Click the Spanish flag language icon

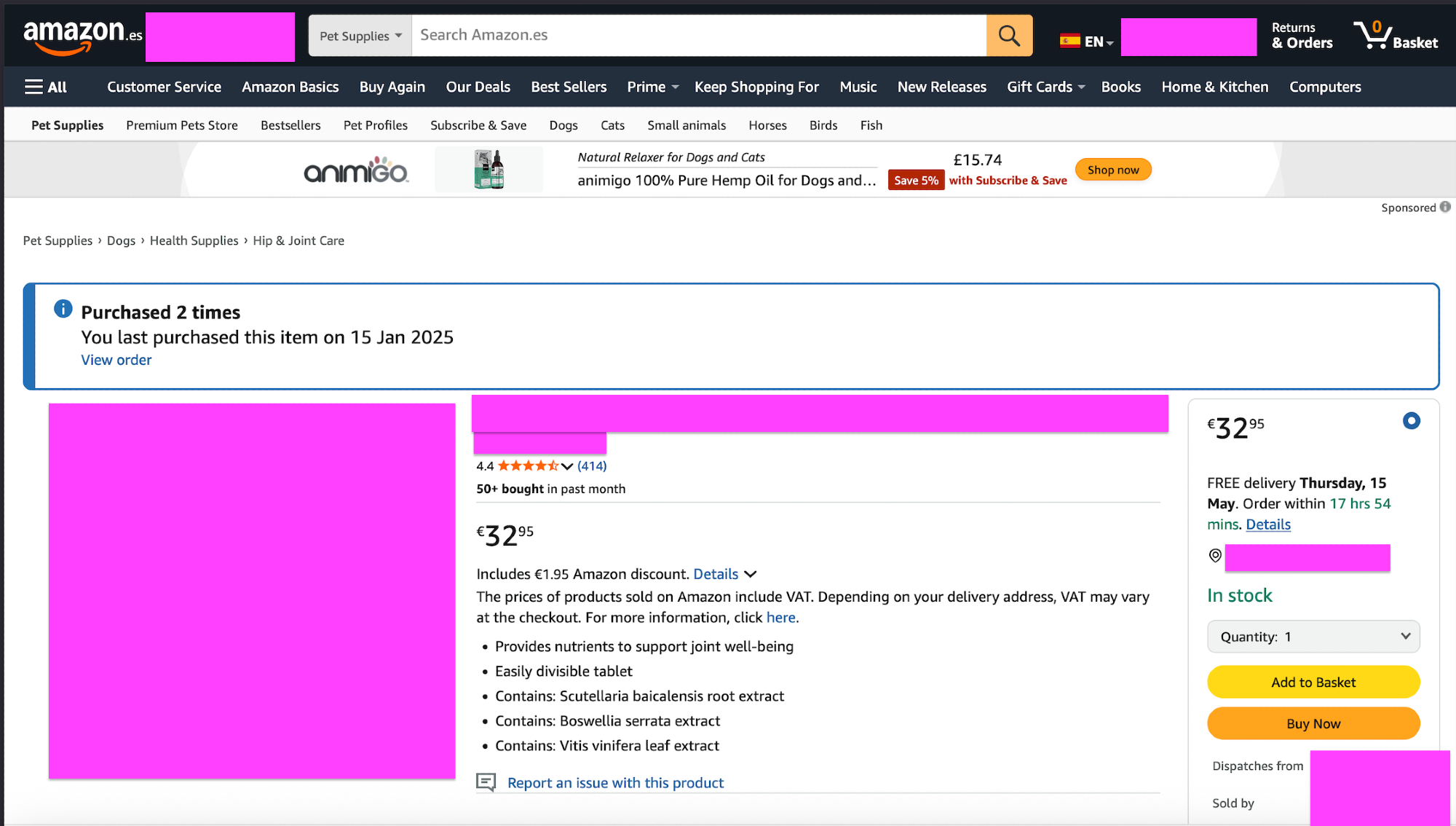pos(1069,41)
